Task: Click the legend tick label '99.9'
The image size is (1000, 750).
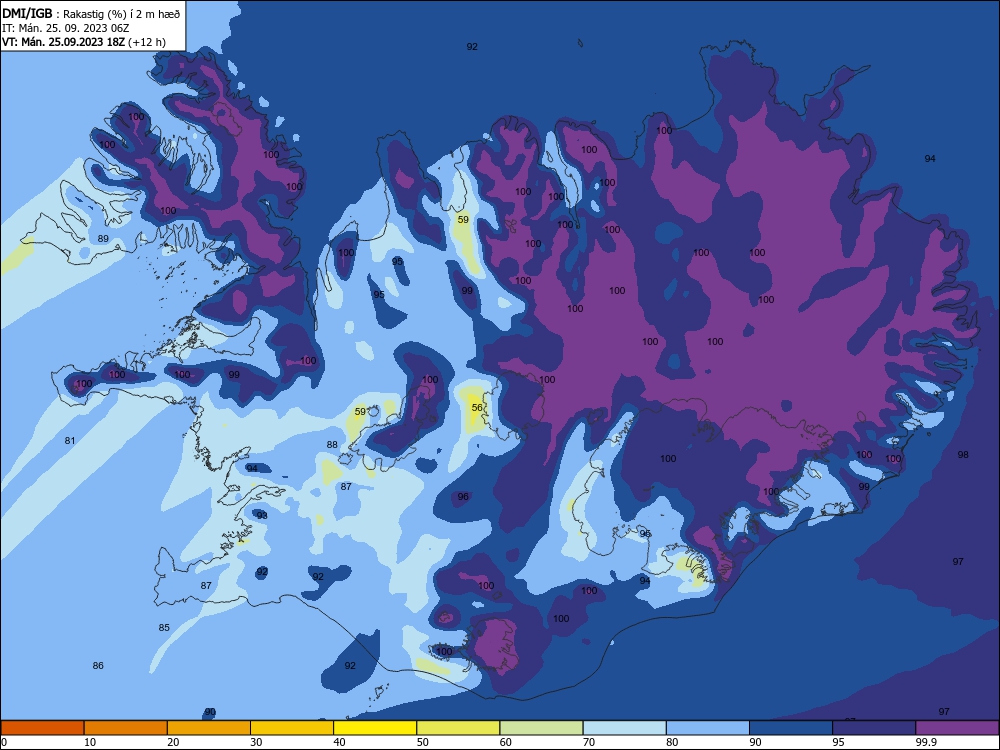Action: 926,742
